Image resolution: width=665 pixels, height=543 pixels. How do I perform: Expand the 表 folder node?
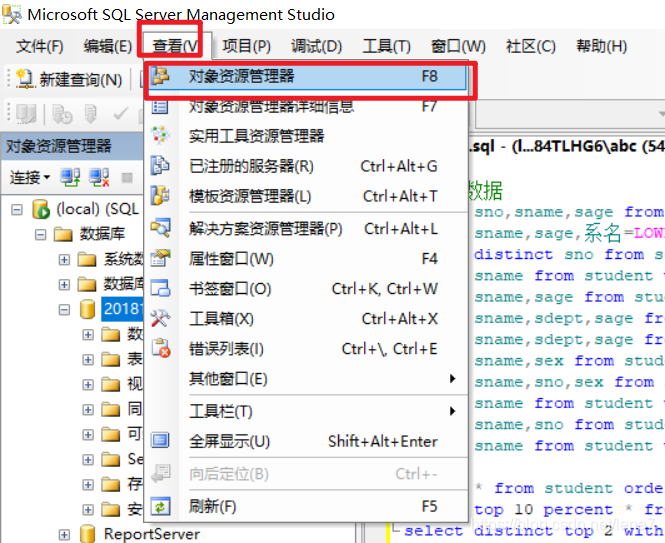(88, 360)
